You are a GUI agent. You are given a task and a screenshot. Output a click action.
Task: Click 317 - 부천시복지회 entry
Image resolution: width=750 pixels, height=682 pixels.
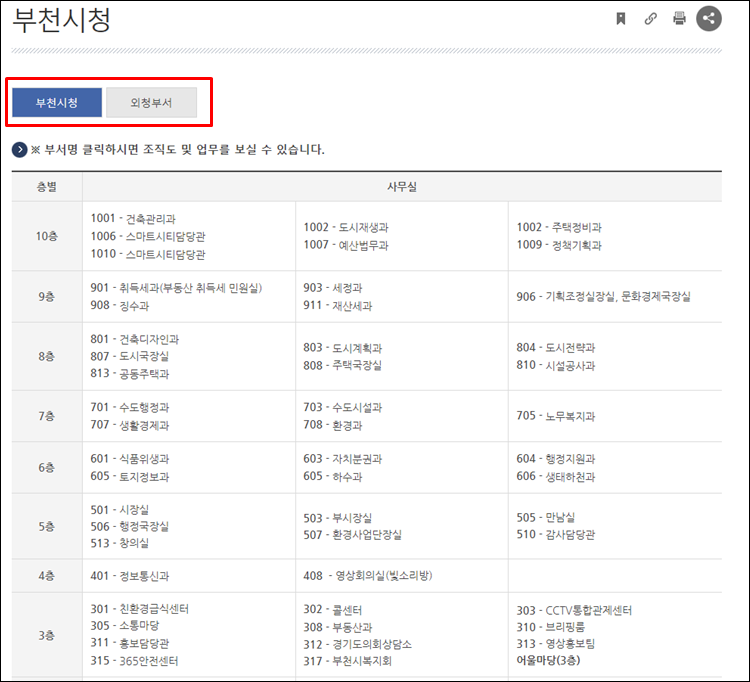click(347, 661)
